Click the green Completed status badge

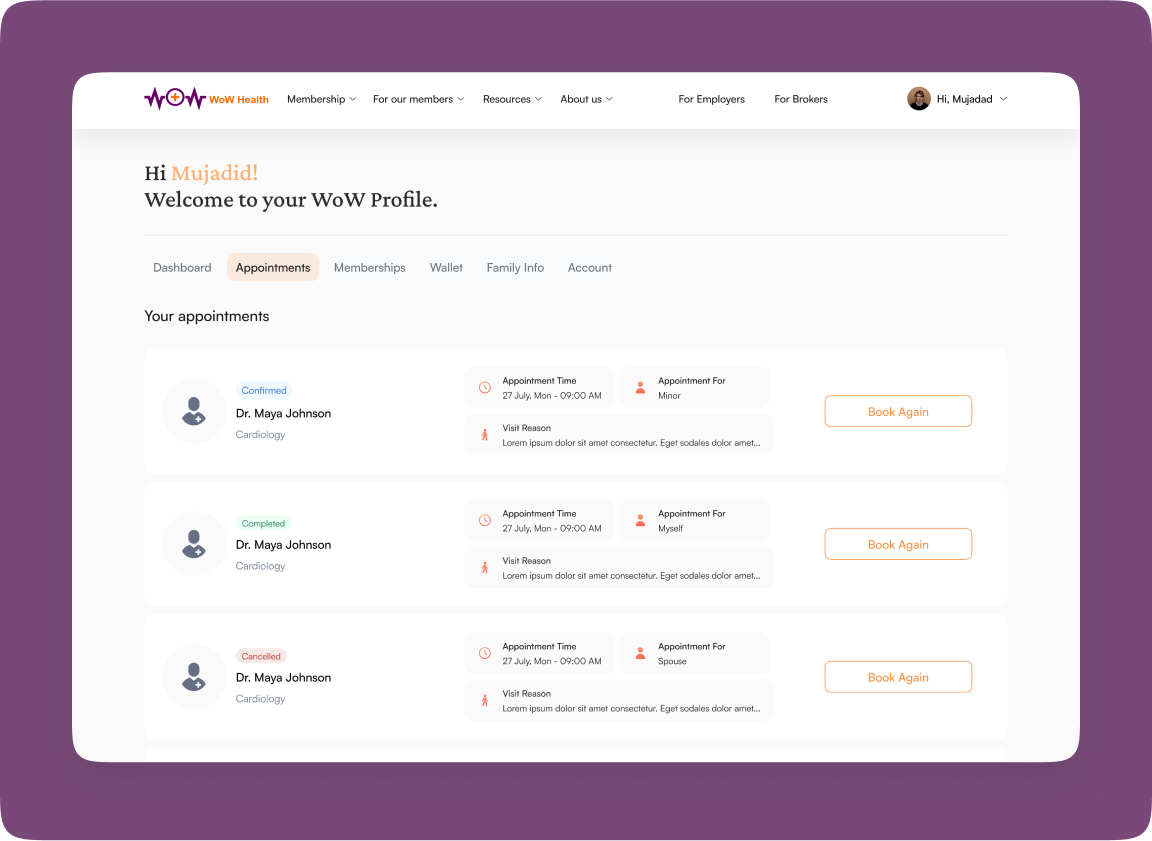264,524
